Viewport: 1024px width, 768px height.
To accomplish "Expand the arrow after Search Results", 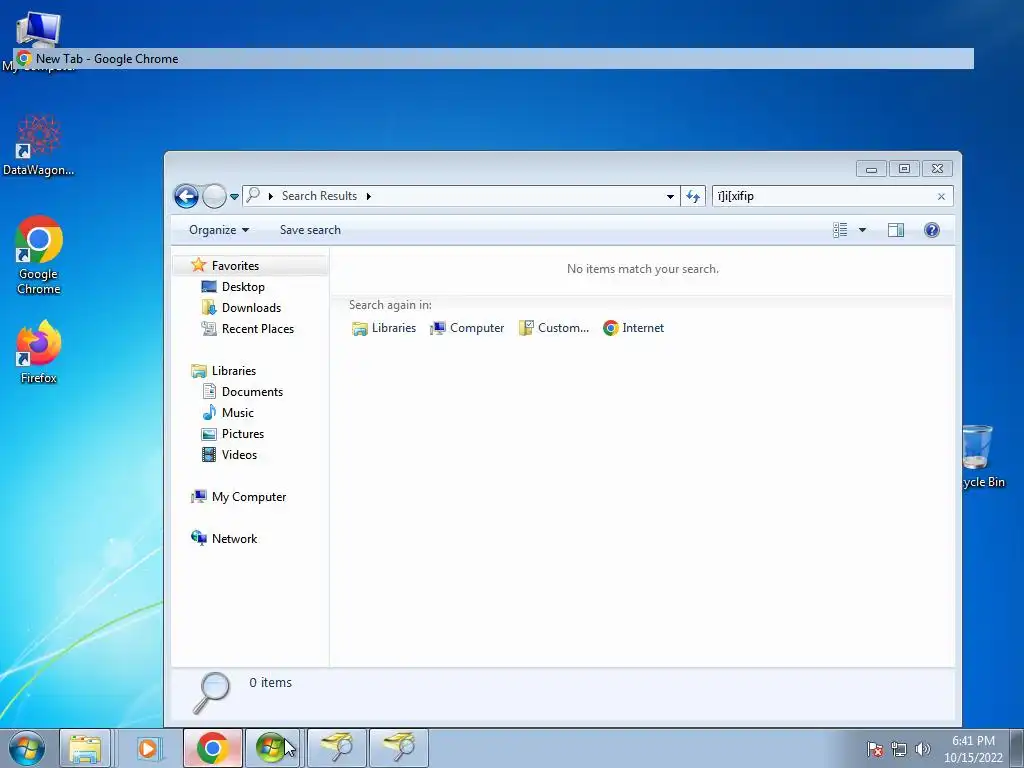I will 368,196.
